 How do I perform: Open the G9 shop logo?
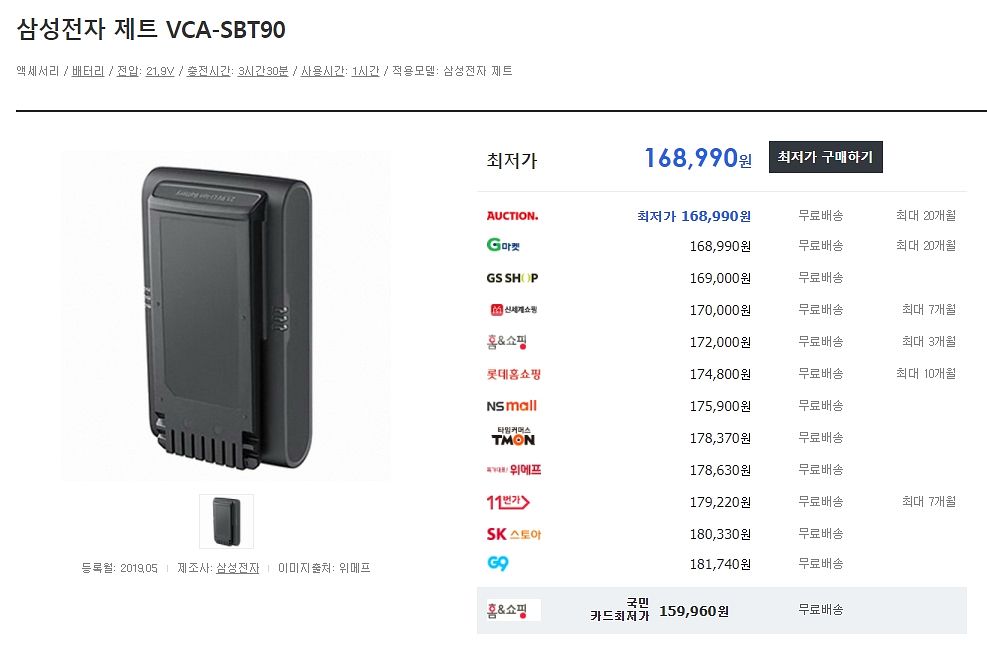(497, 563)
